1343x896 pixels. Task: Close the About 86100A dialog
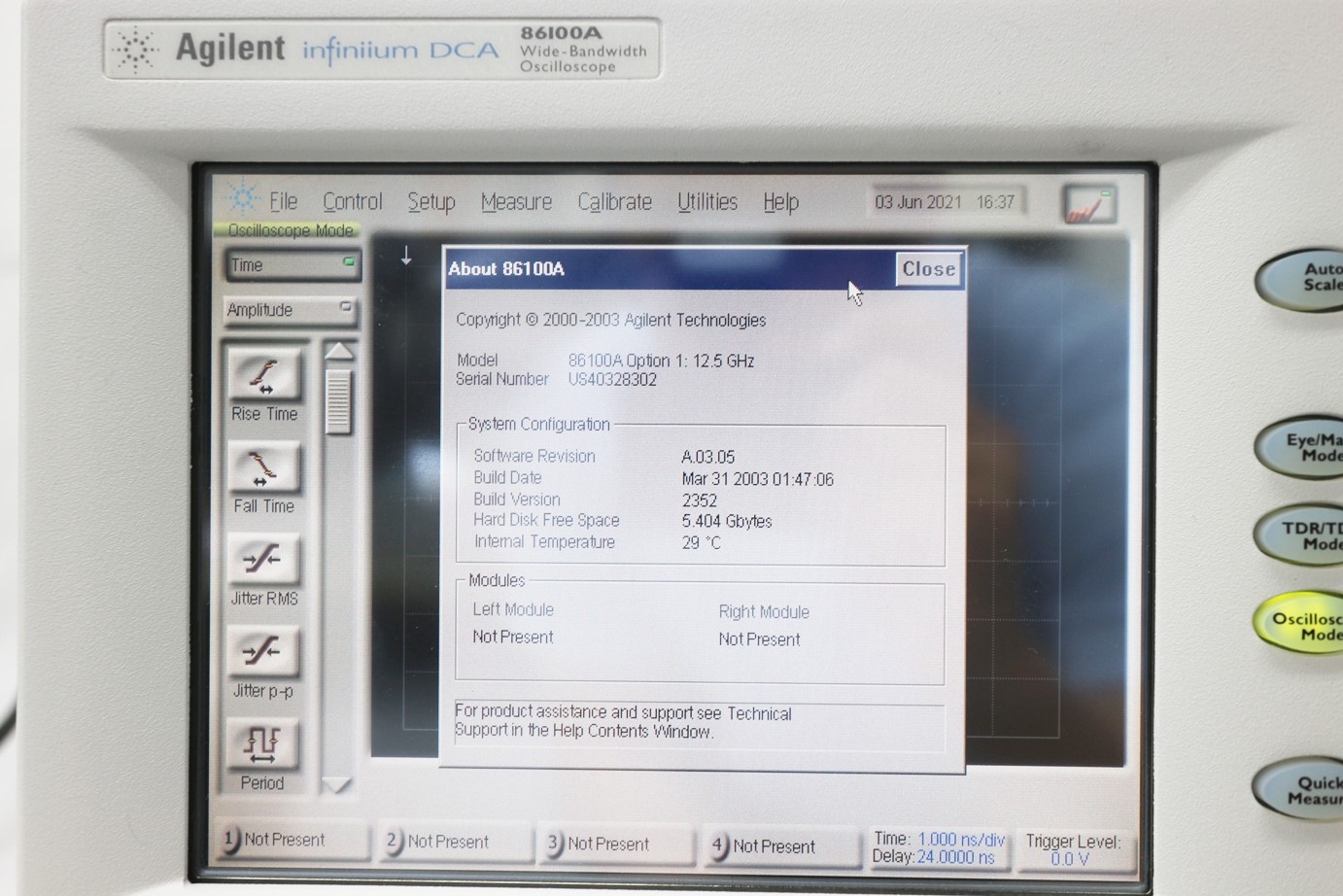(928, 269)
